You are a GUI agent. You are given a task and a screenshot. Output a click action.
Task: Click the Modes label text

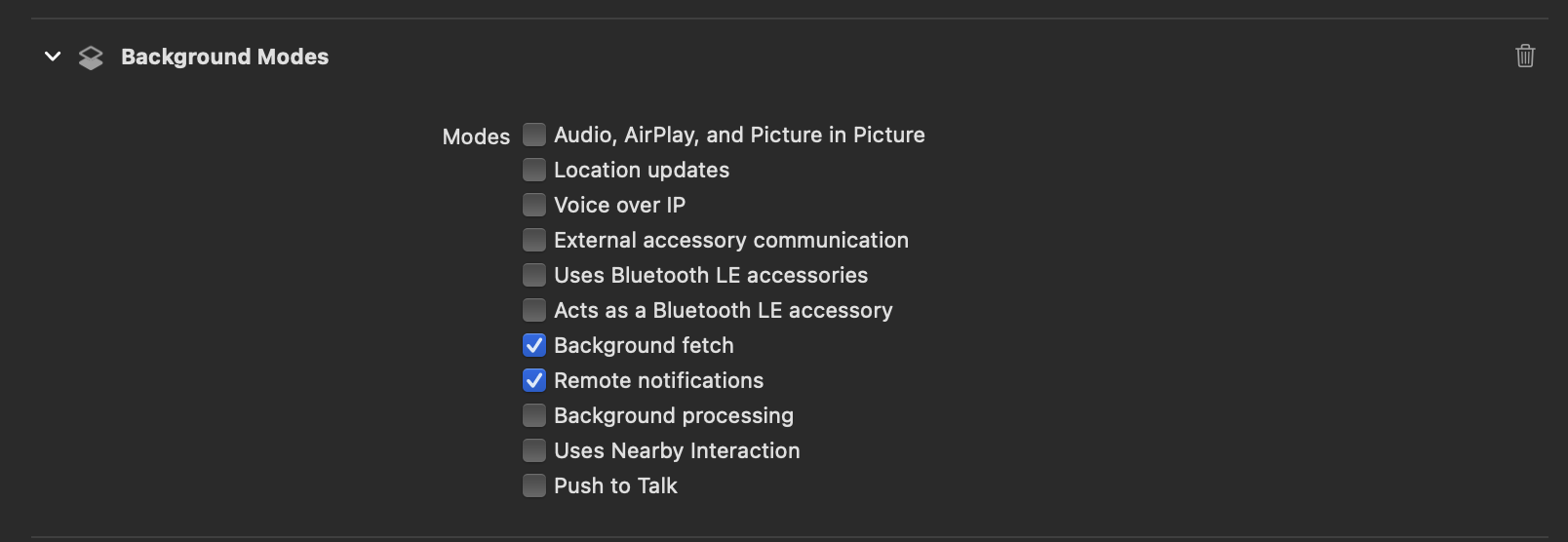point(476,136)
